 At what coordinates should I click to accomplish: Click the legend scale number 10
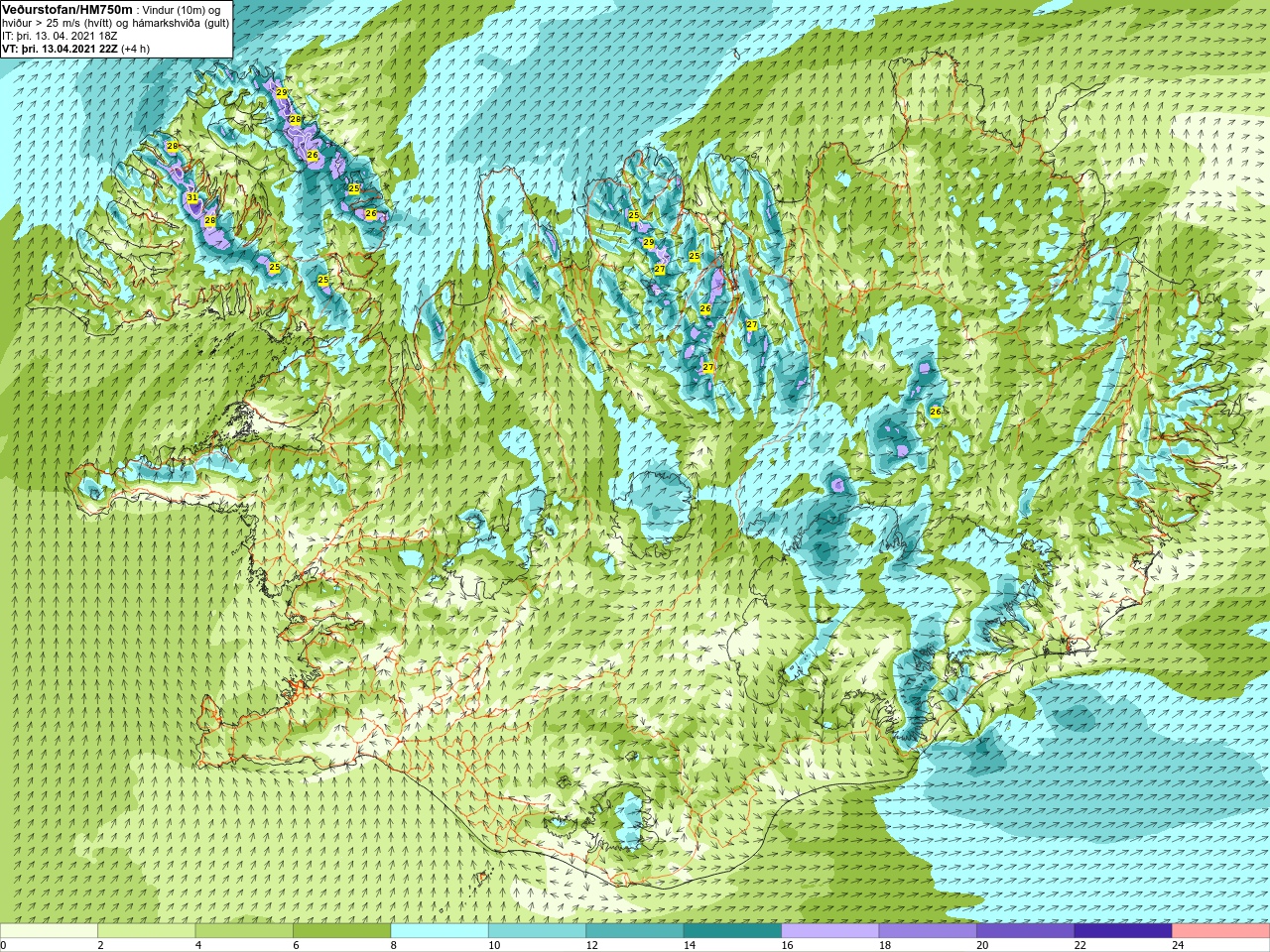click(x=494, y=945)
